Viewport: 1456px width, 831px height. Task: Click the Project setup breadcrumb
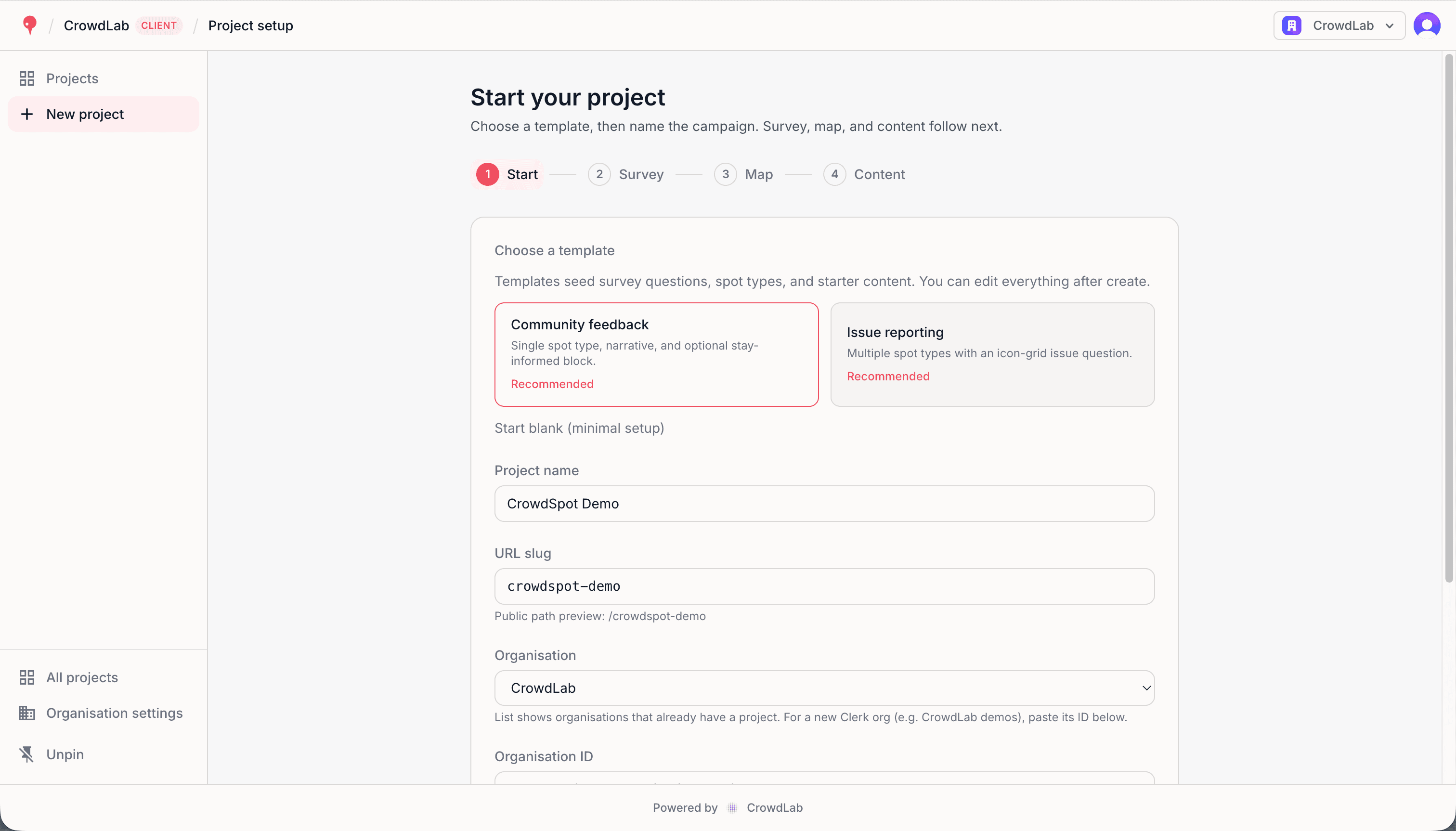pos(250,26)
